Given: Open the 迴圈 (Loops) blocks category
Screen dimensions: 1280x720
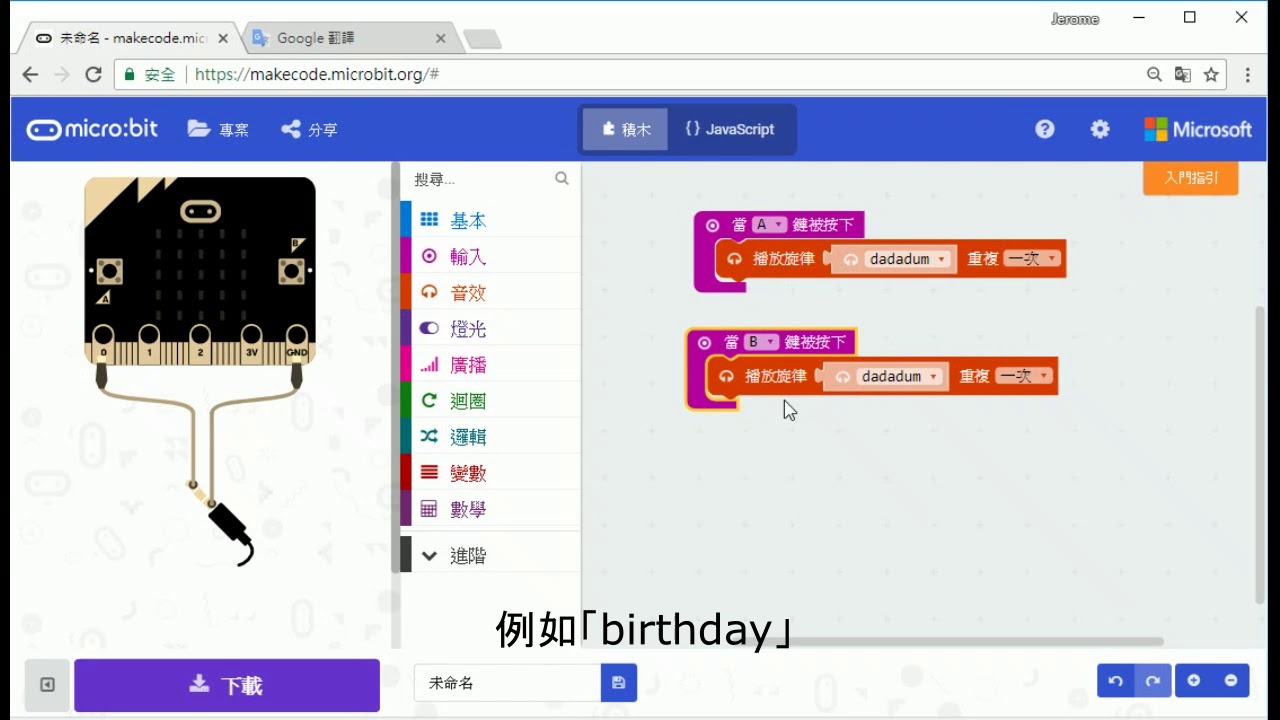Looking at the screenshot, I should 490,400.
